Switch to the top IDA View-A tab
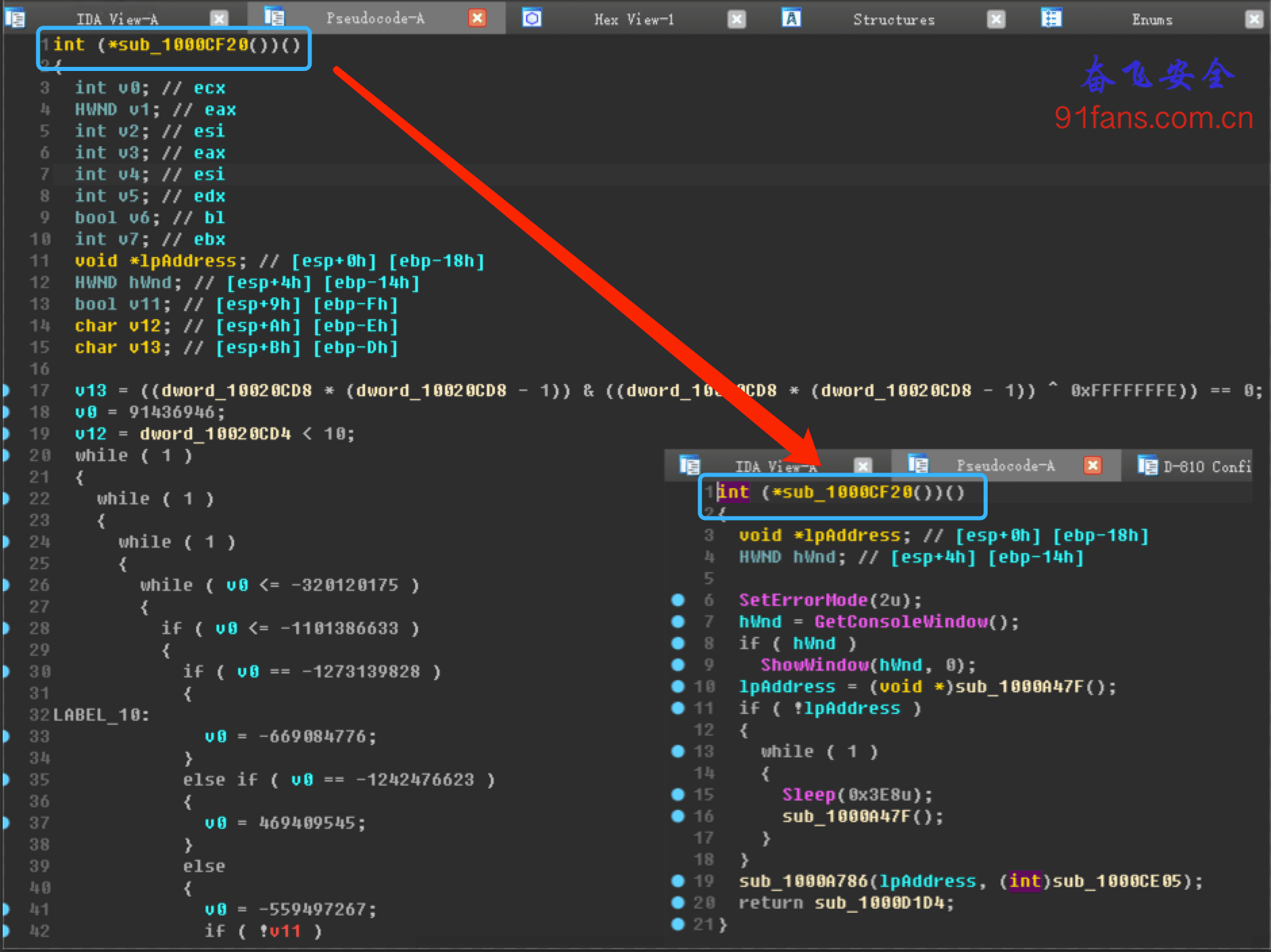The image size is (1271, 952). 117,19
